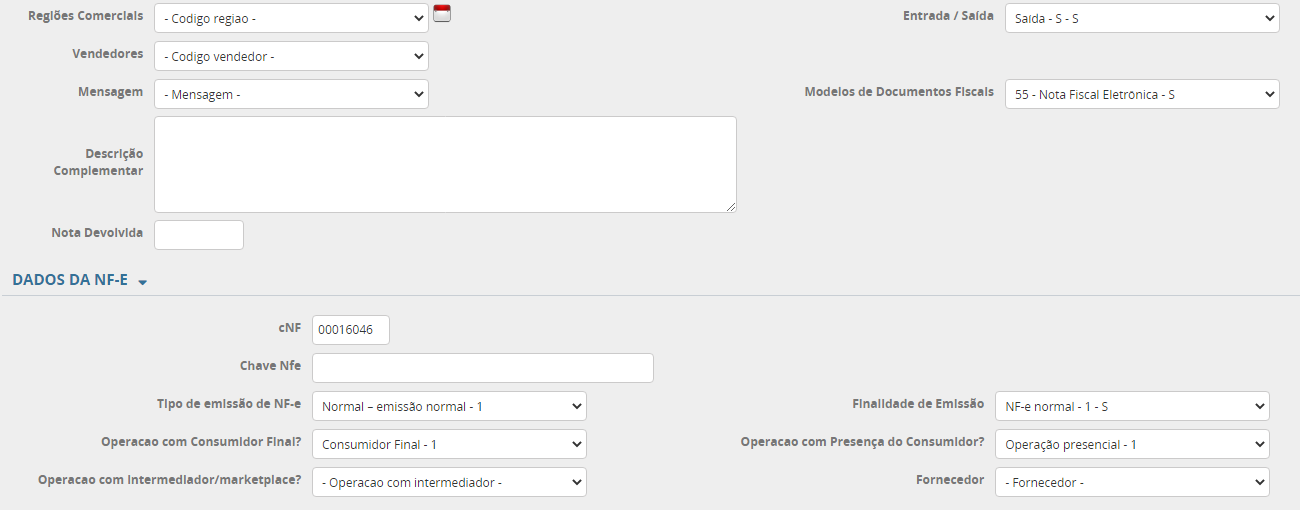Expand the Mensagem dropdown
This screenshot has height=510, width=1300.
[x=291, y=94]
